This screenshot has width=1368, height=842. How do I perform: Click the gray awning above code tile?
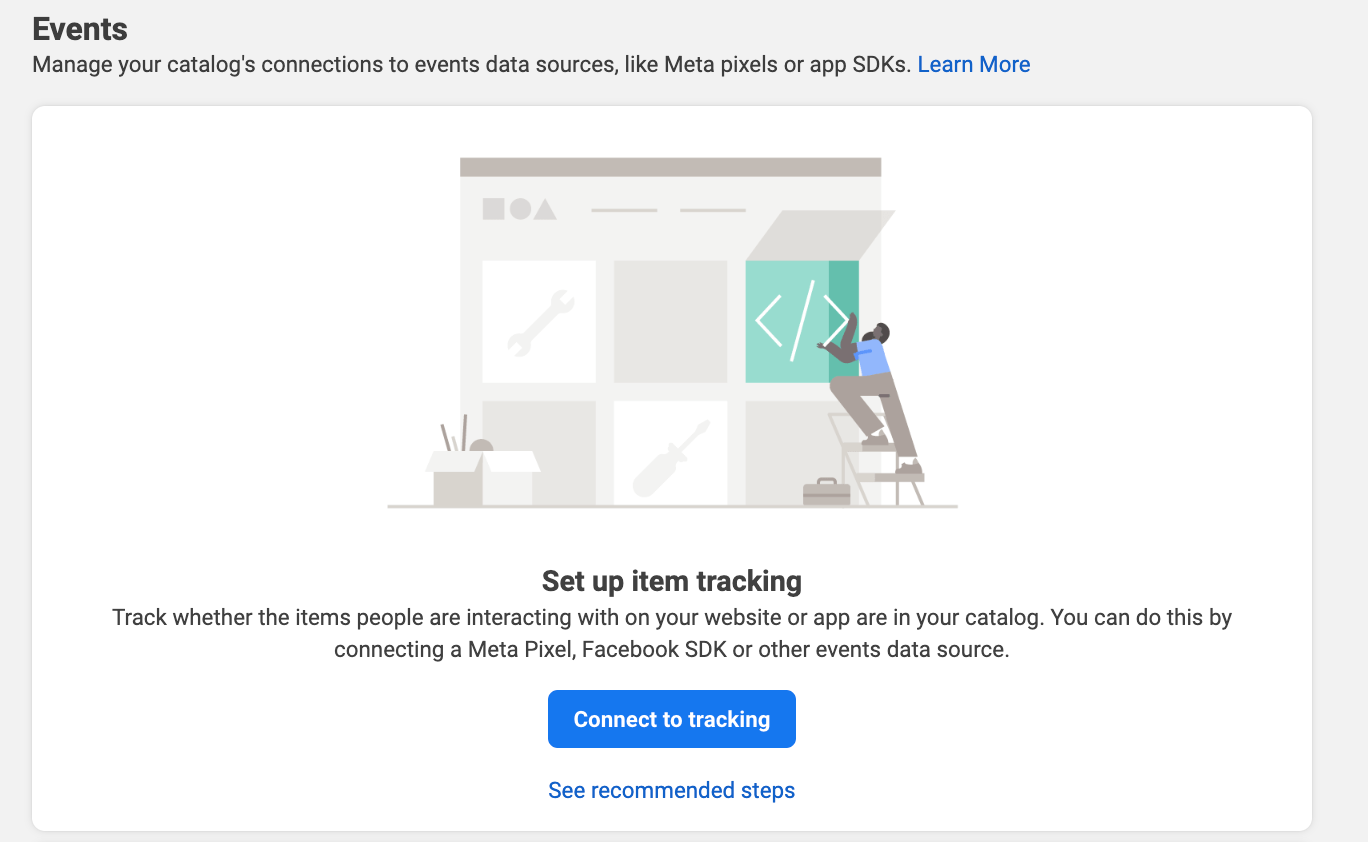click(820, 235)
